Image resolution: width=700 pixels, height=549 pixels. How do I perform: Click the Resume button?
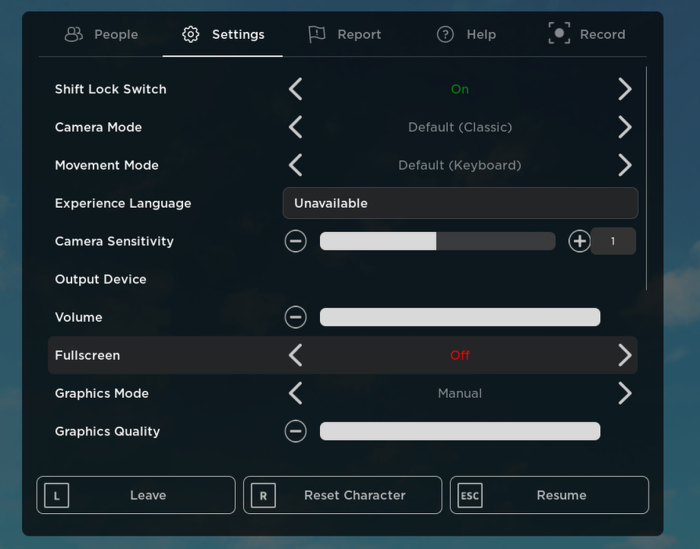click(549, 495)
